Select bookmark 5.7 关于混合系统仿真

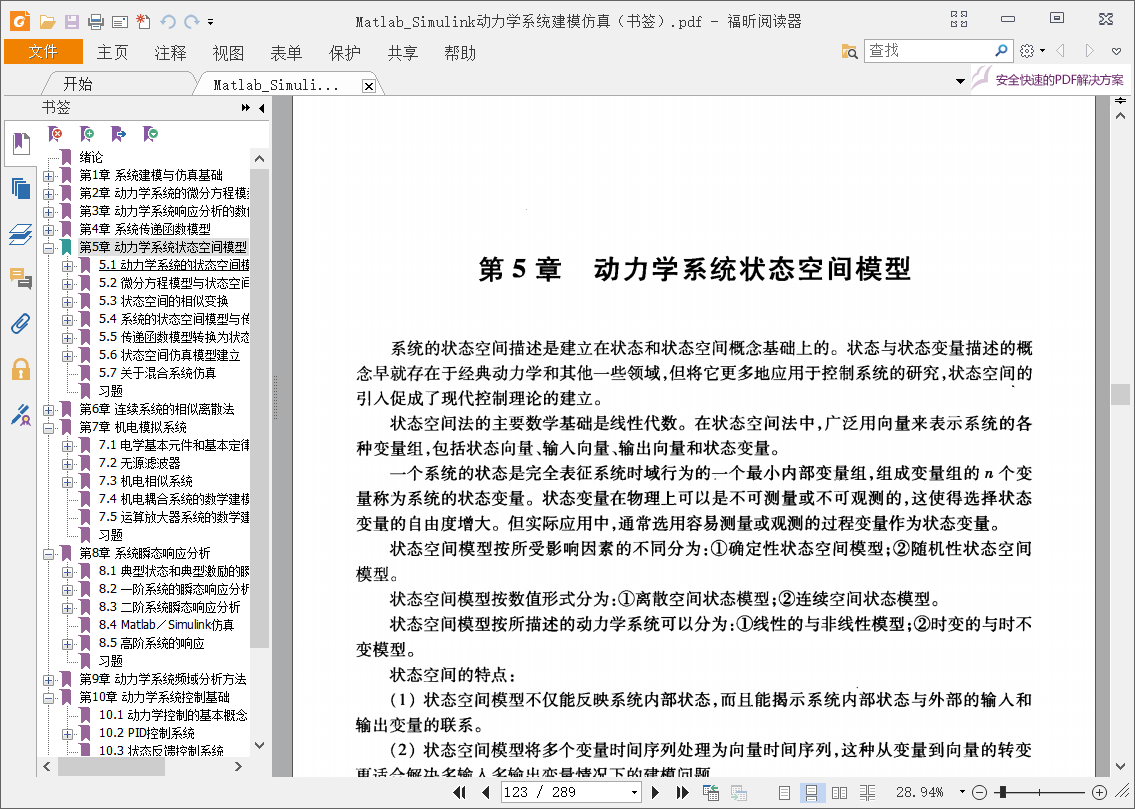click(x=157, y=373)
